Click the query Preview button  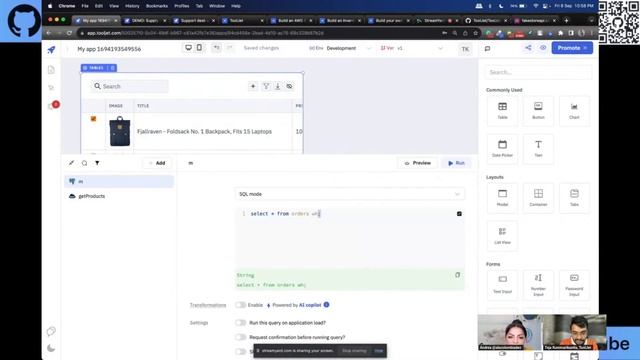418,163
